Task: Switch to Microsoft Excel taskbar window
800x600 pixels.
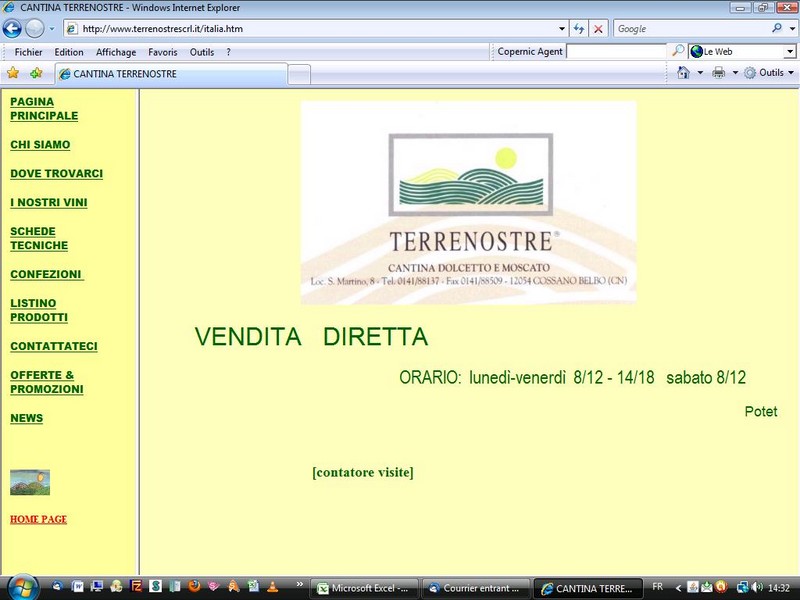Action: point(364,588)
